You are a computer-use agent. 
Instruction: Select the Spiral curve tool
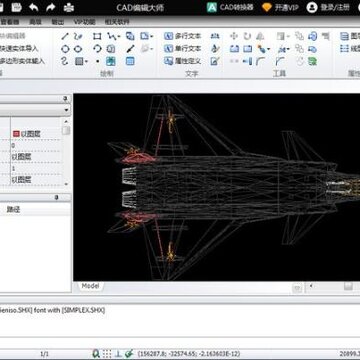(65, 61)
